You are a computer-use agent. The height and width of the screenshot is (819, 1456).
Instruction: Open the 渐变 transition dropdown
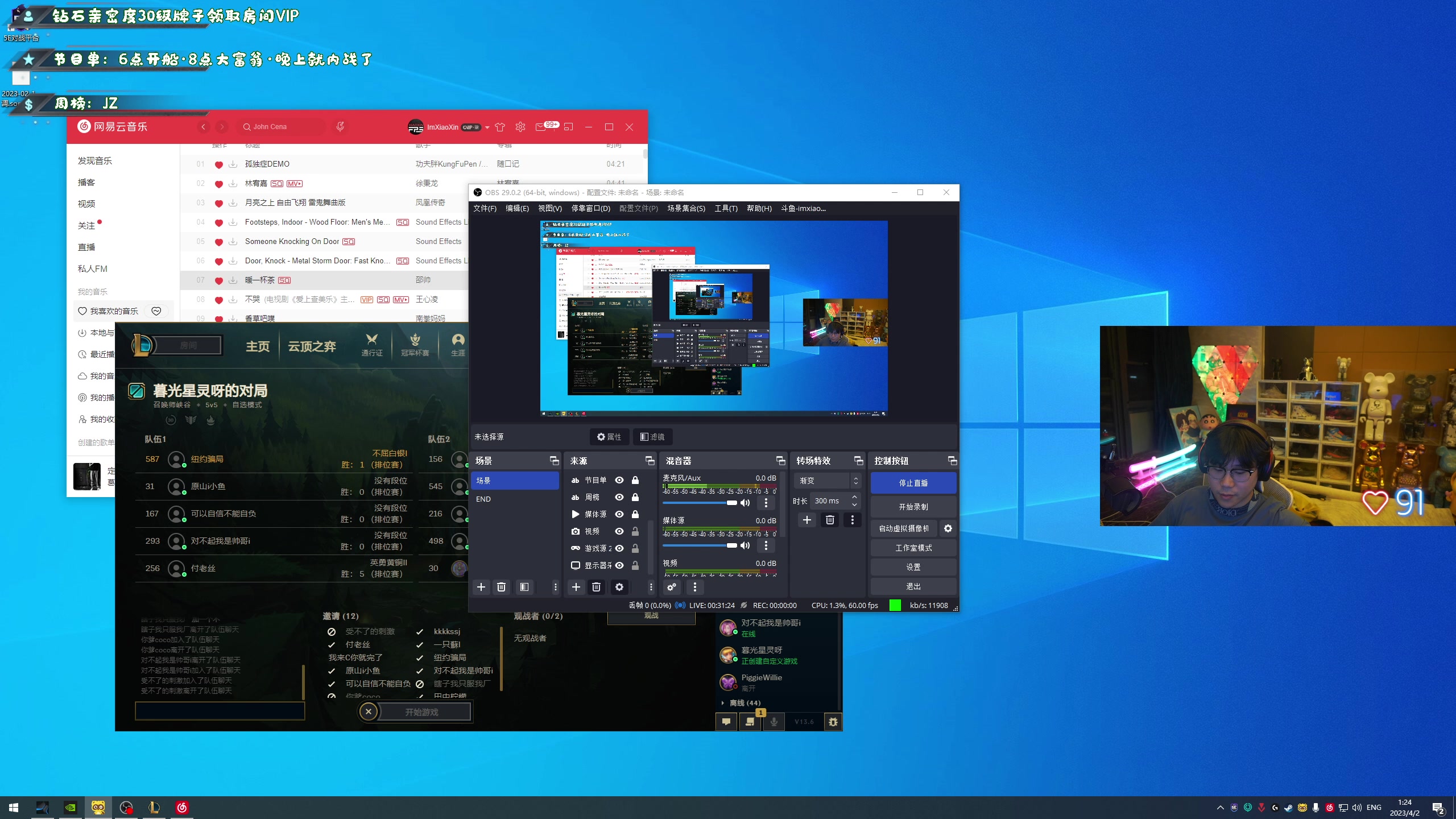coord(827,481)
